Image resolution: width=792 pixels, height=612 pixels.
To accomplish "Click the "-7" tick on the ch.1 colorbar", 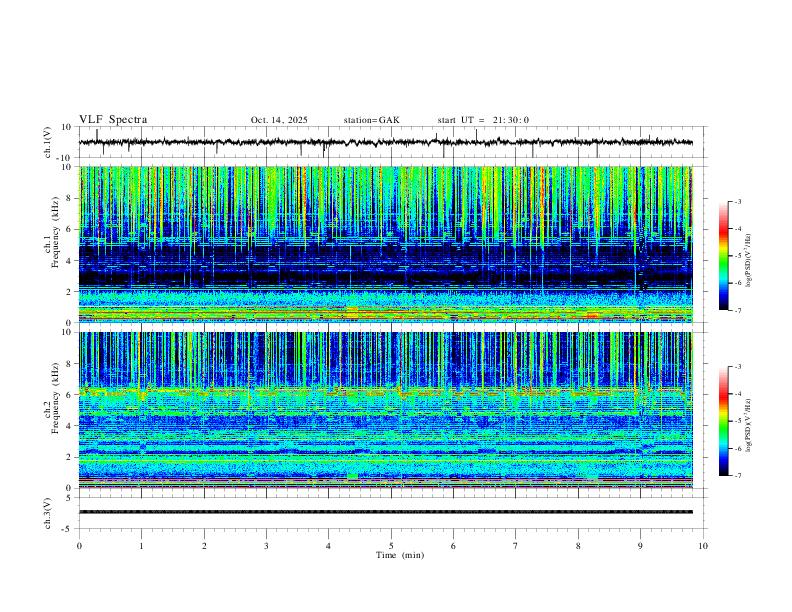I will [x=737, y=310].
